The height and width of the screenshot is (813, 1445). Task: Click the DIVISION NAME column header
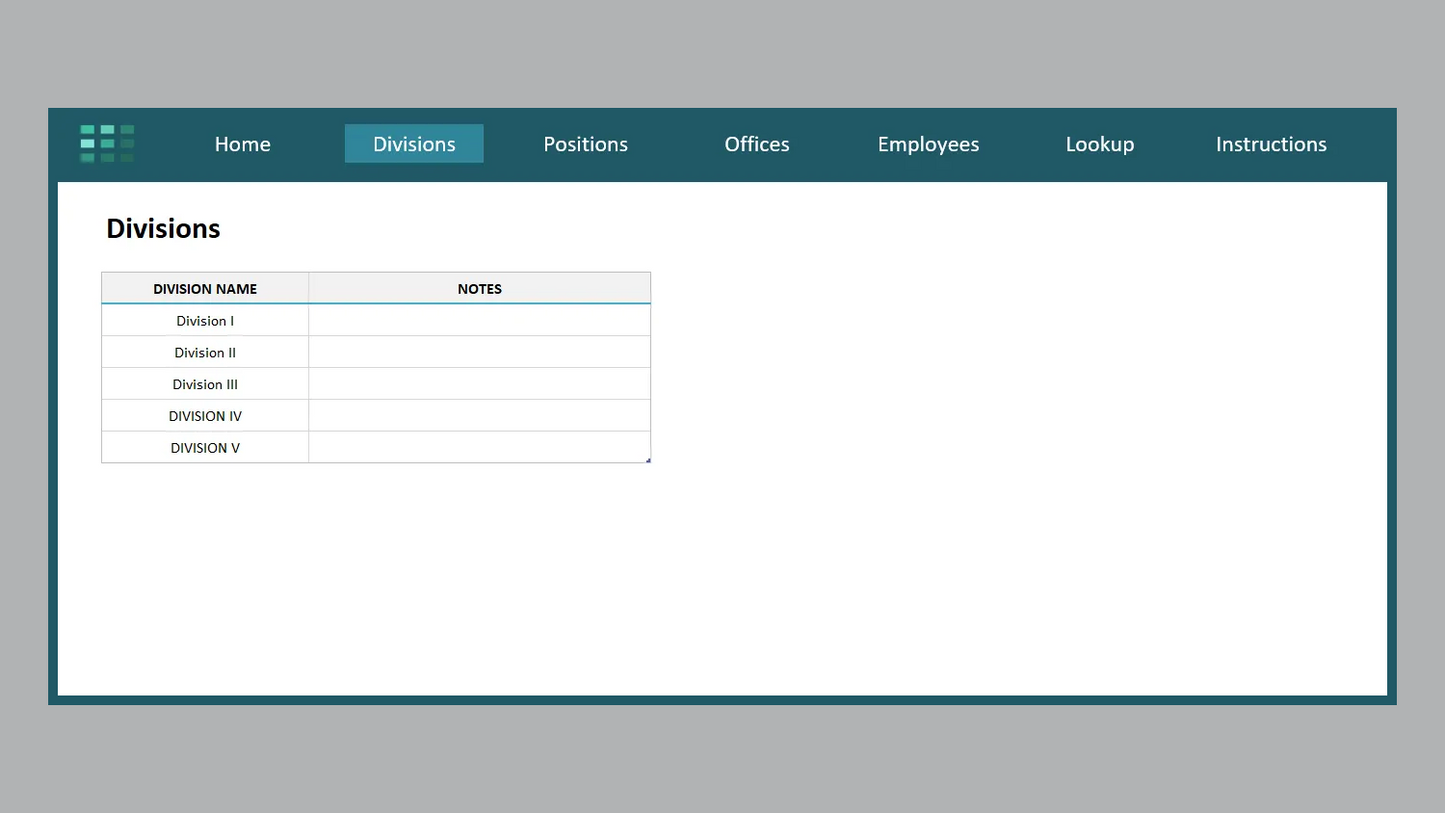[x=205, y=288]
